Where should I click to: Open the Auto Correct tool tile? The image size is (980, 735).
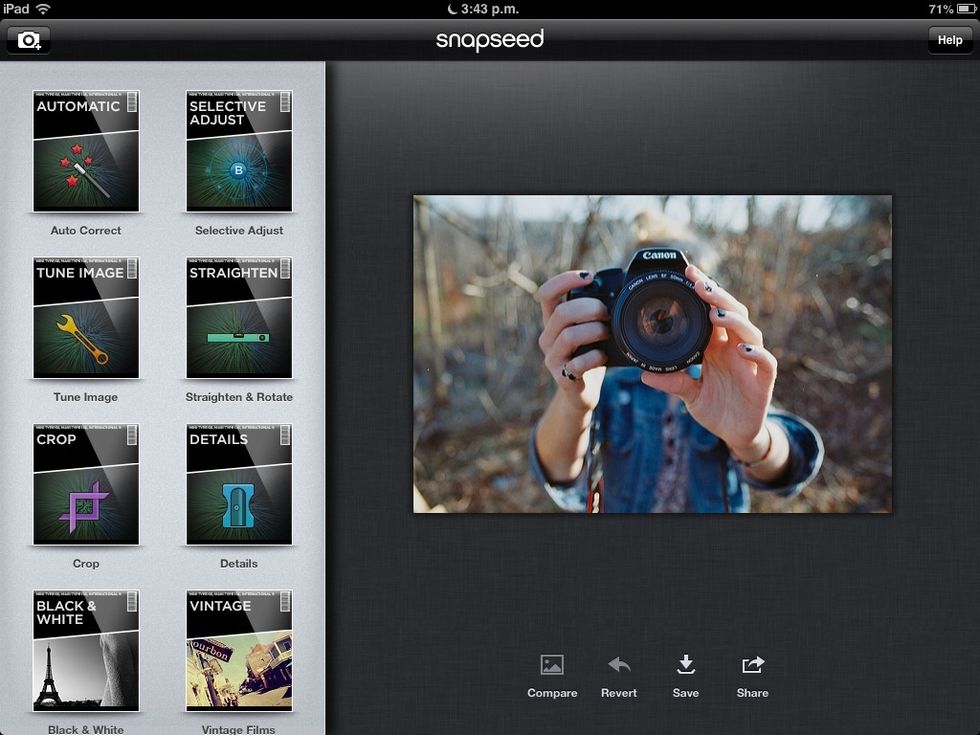86,151
